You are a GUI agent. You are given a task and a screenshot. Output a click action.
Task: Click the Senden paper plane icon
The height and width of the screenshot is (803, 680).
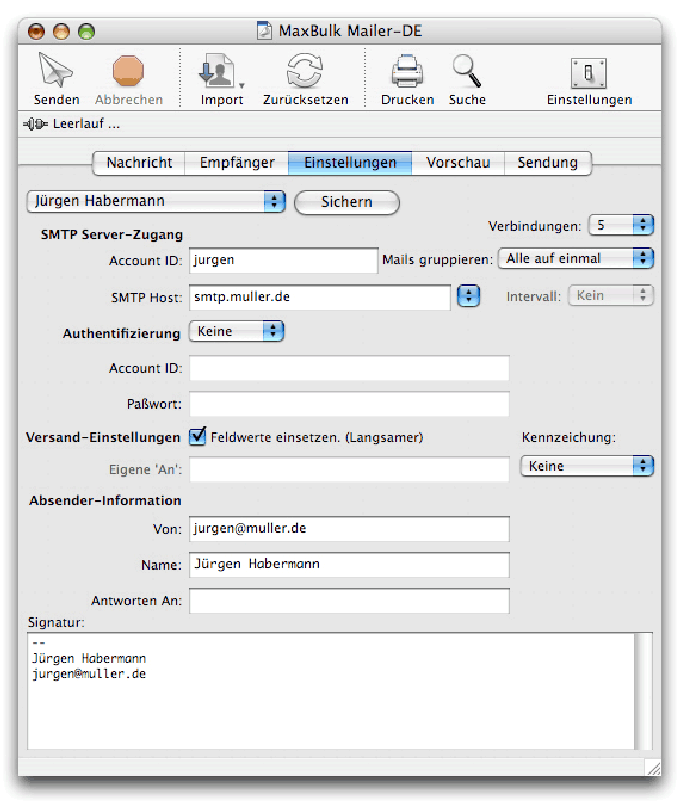point(56,71)
